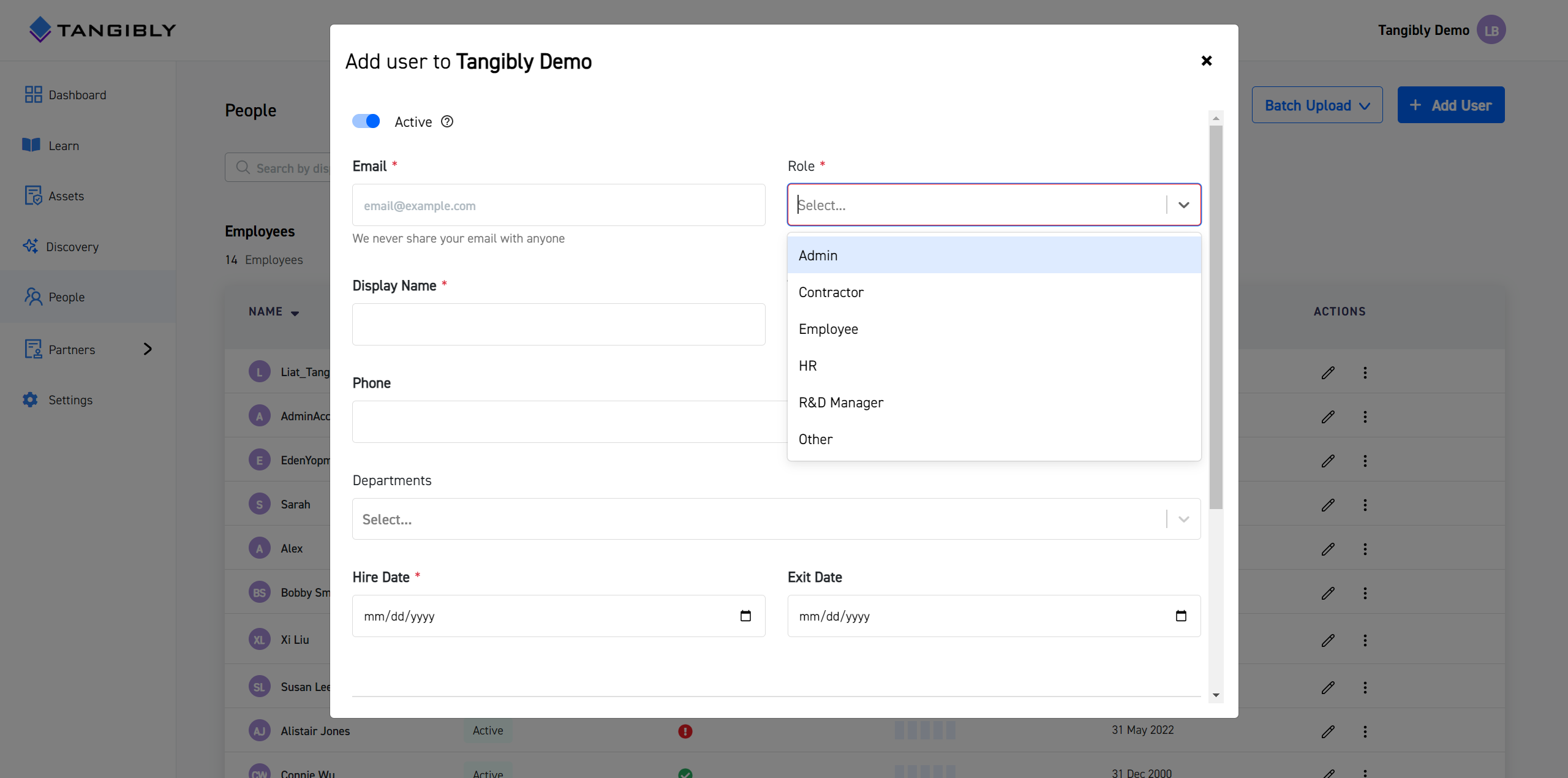Close the Add user dialog
This screenshot has height=778, width=1568.
pos(1207,61)
